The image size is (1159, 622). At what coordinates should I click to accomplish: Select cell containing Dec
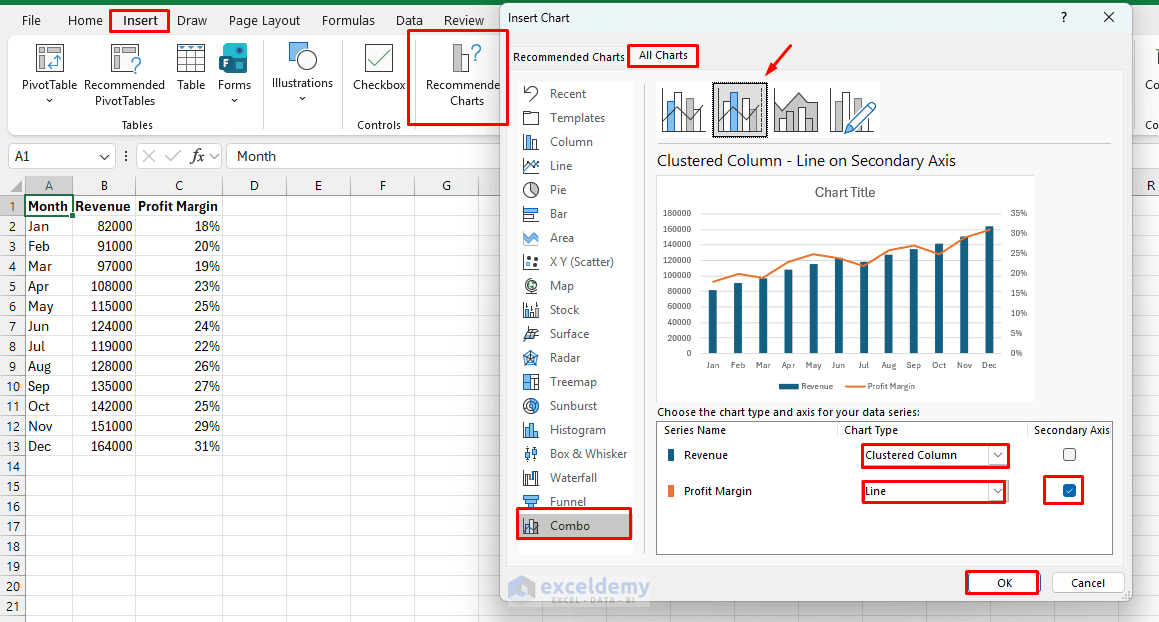49,446
